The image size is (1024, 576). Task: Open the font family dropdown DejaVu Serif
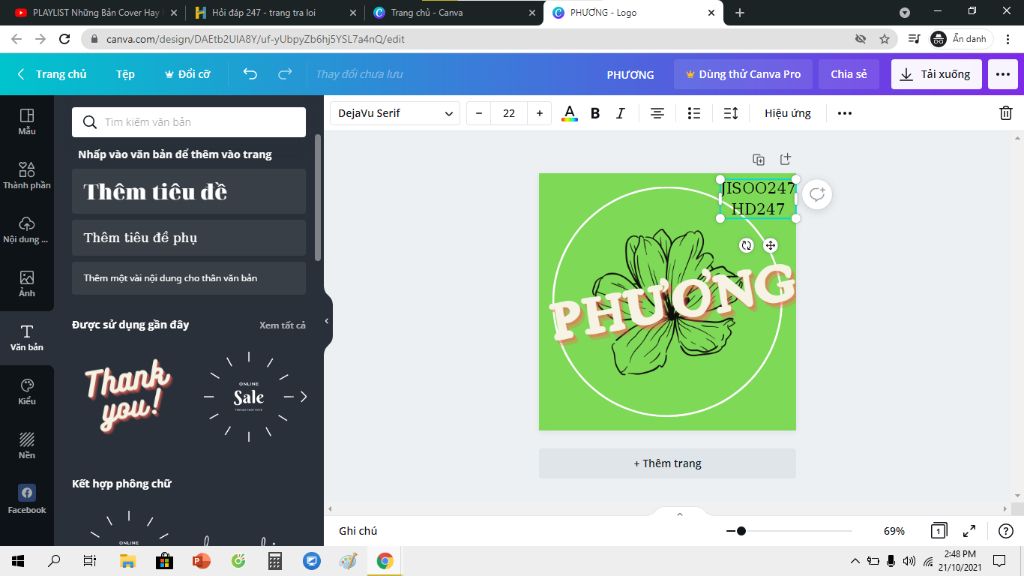pyautogui.click(x=395, y=114)
